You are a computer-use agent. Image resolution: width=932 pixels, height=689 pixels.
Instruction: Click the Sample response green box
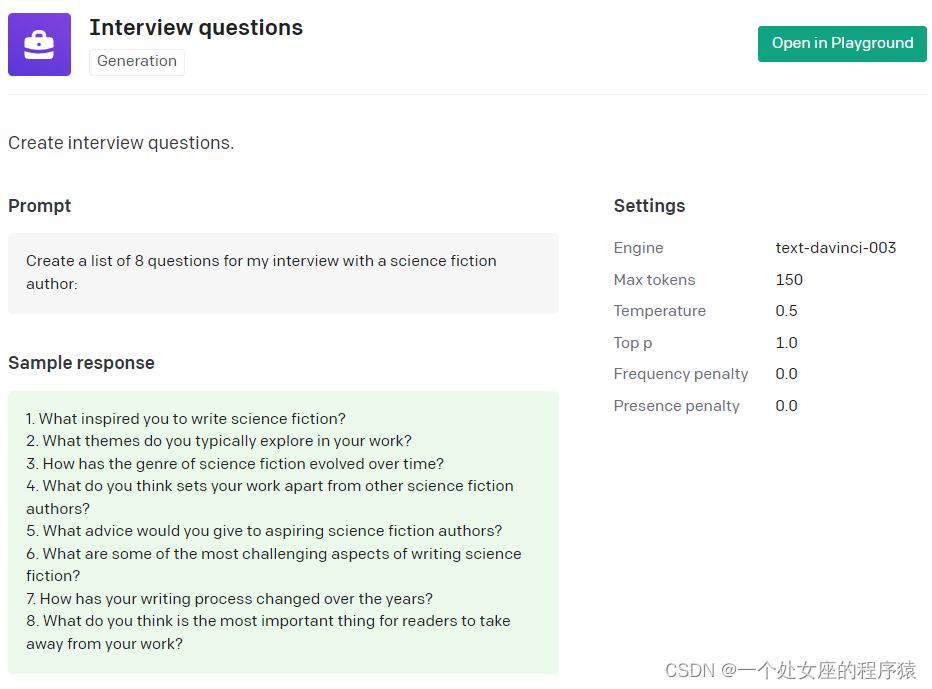(x=283, y=531)
